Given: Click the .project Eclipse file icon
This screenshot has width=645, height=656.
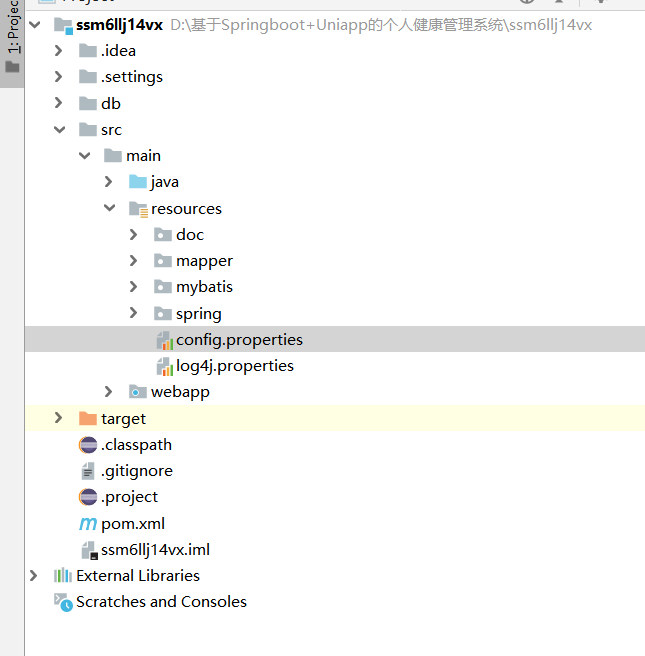Looking at the screenshot, I should (88, 497).
